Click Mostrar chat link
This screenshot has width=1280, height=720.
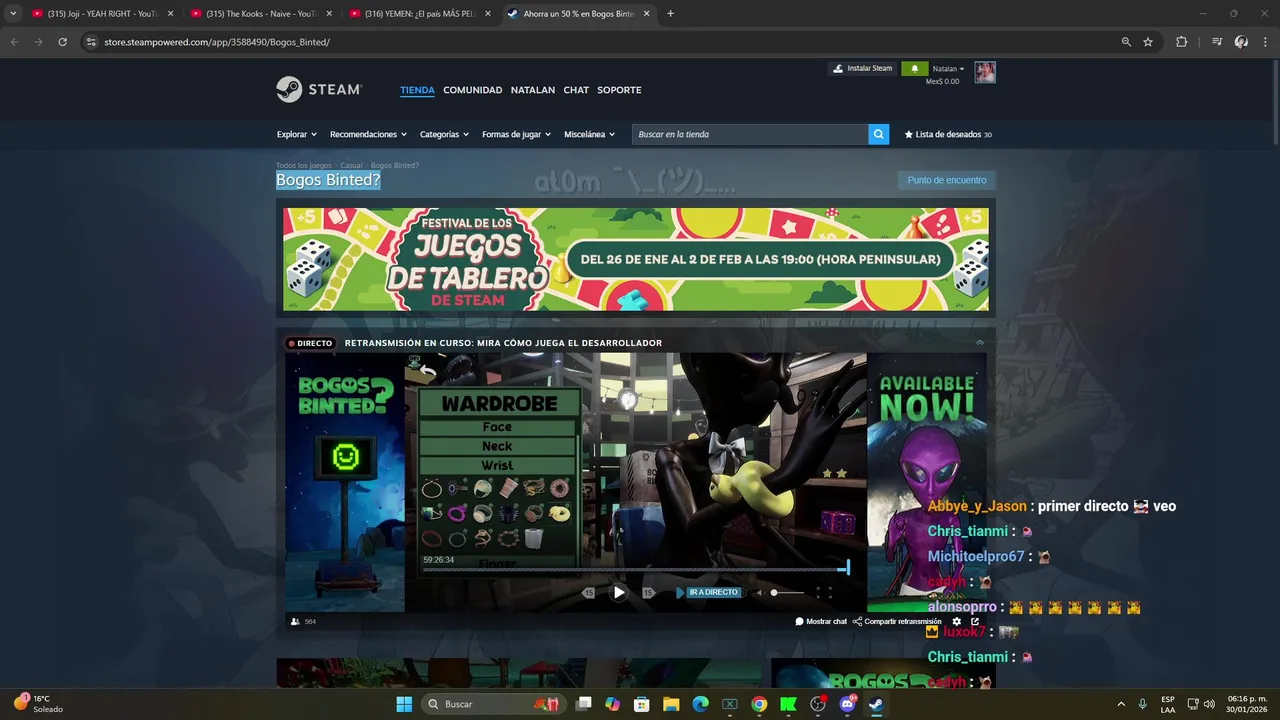pos(821,621)
